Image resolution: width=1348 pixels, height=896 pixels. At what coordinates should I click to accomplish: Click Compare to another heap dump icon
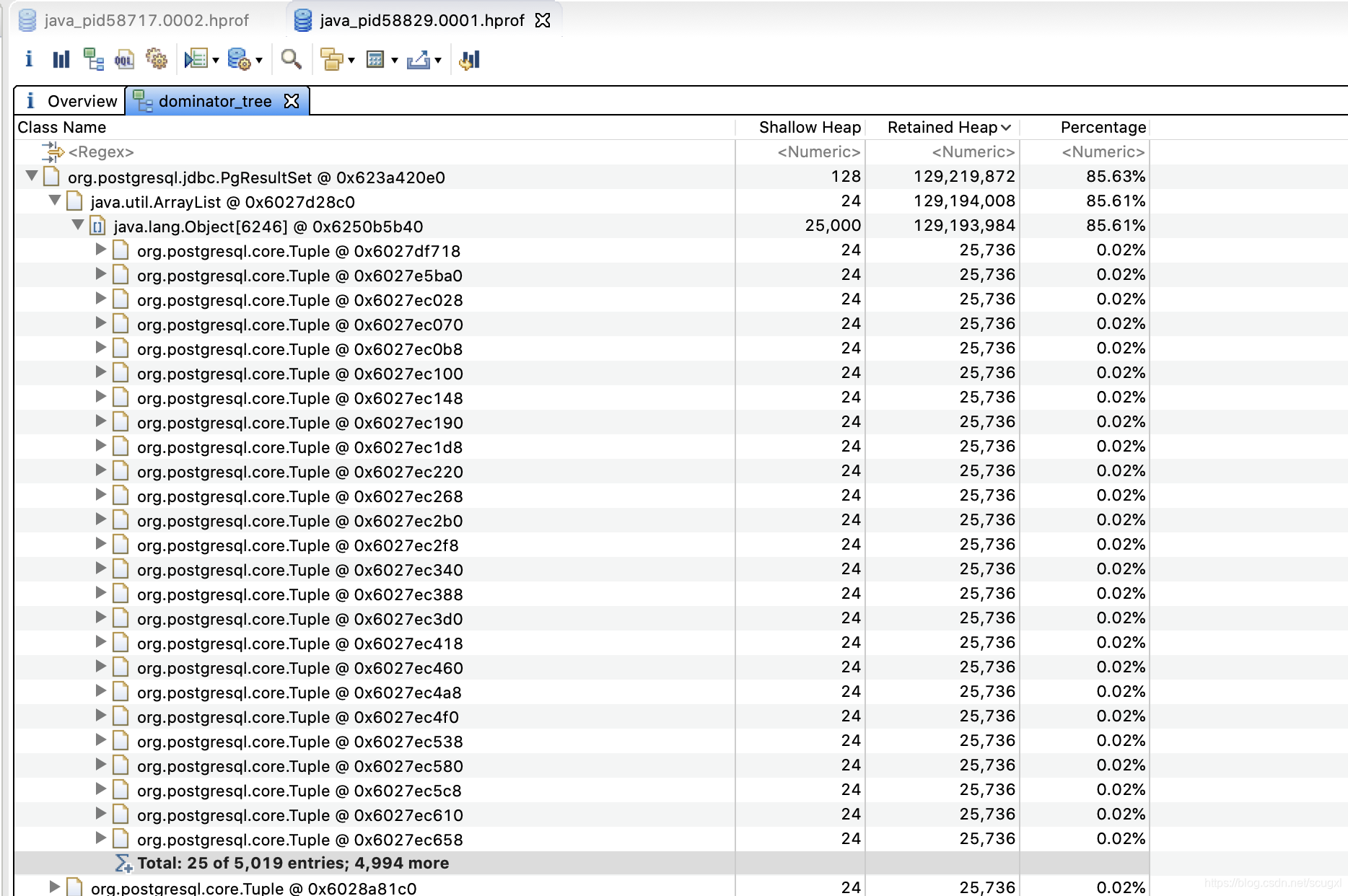[x=469, y=59]
